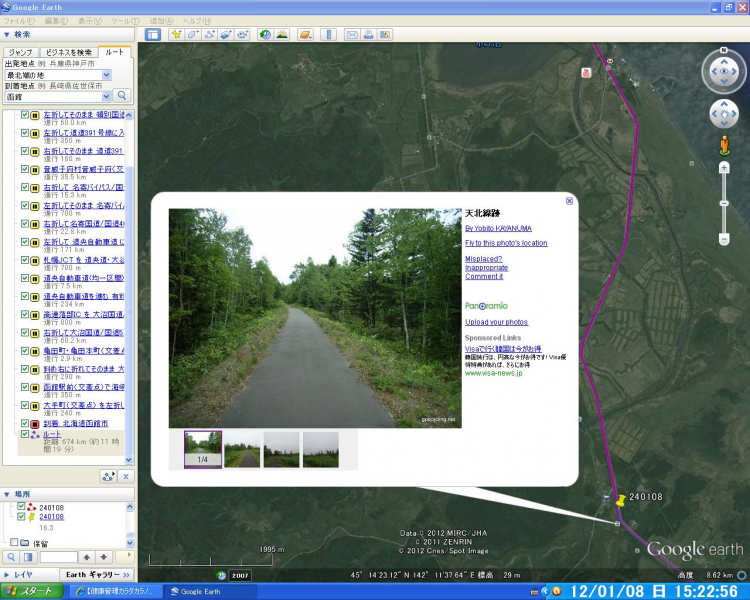The height and width of the screenshot is (600, 750).
Task: Open the ツール(T) menu
Action: pos(125,20)
